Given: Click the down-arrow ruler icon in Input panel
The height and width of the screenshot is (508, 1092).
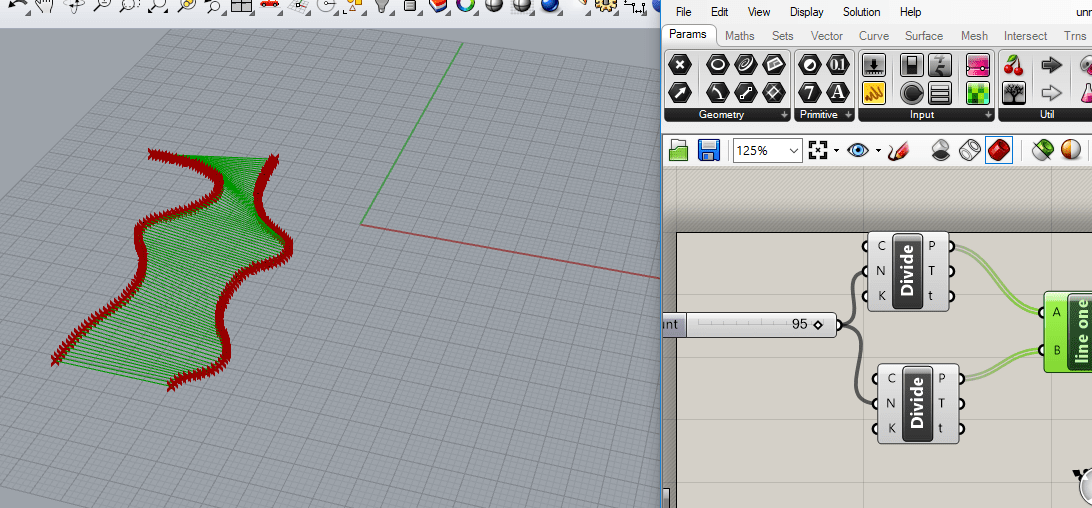Looking at the screenshot, I should [x=874, y=66].
